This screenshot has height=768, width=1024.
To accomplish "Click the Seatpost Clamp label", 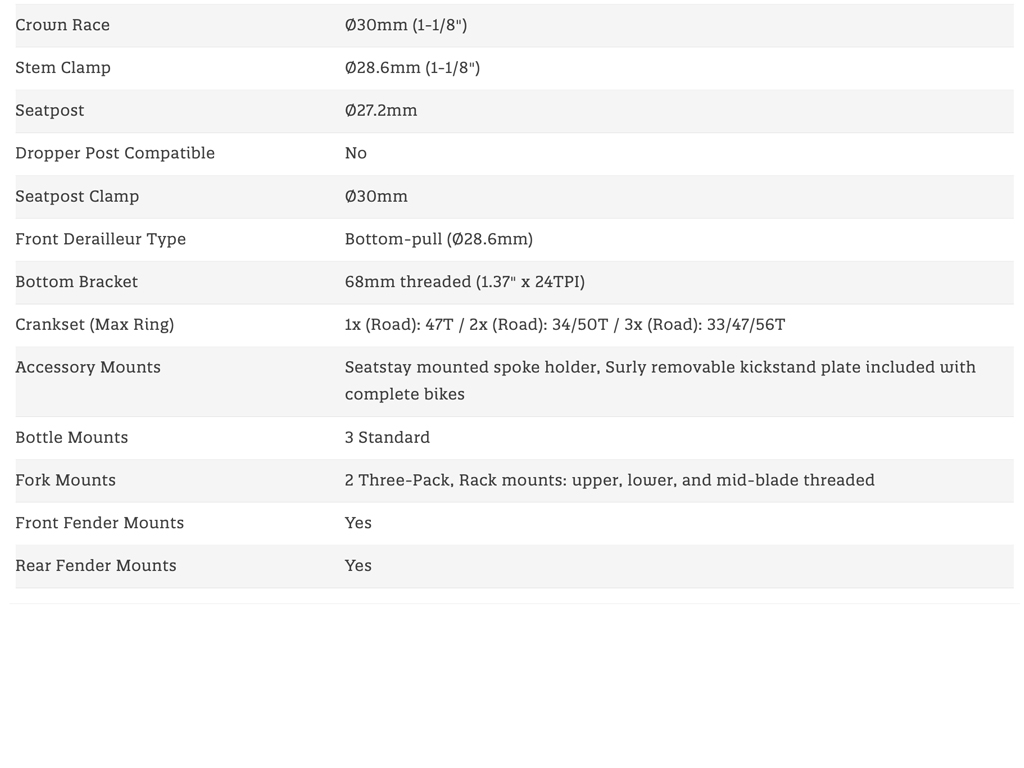I will coord(77,196).
